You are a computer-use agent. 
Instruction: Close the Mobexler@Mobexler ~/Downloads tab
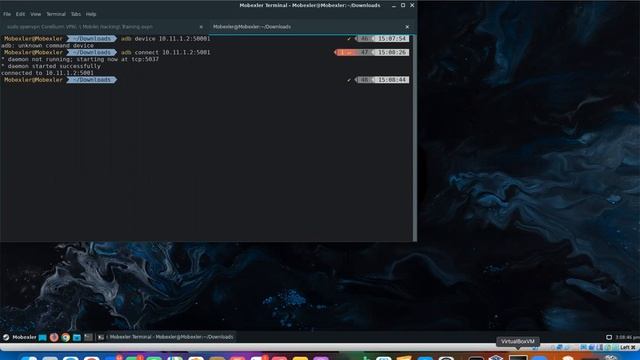click(x=407, y=27)
